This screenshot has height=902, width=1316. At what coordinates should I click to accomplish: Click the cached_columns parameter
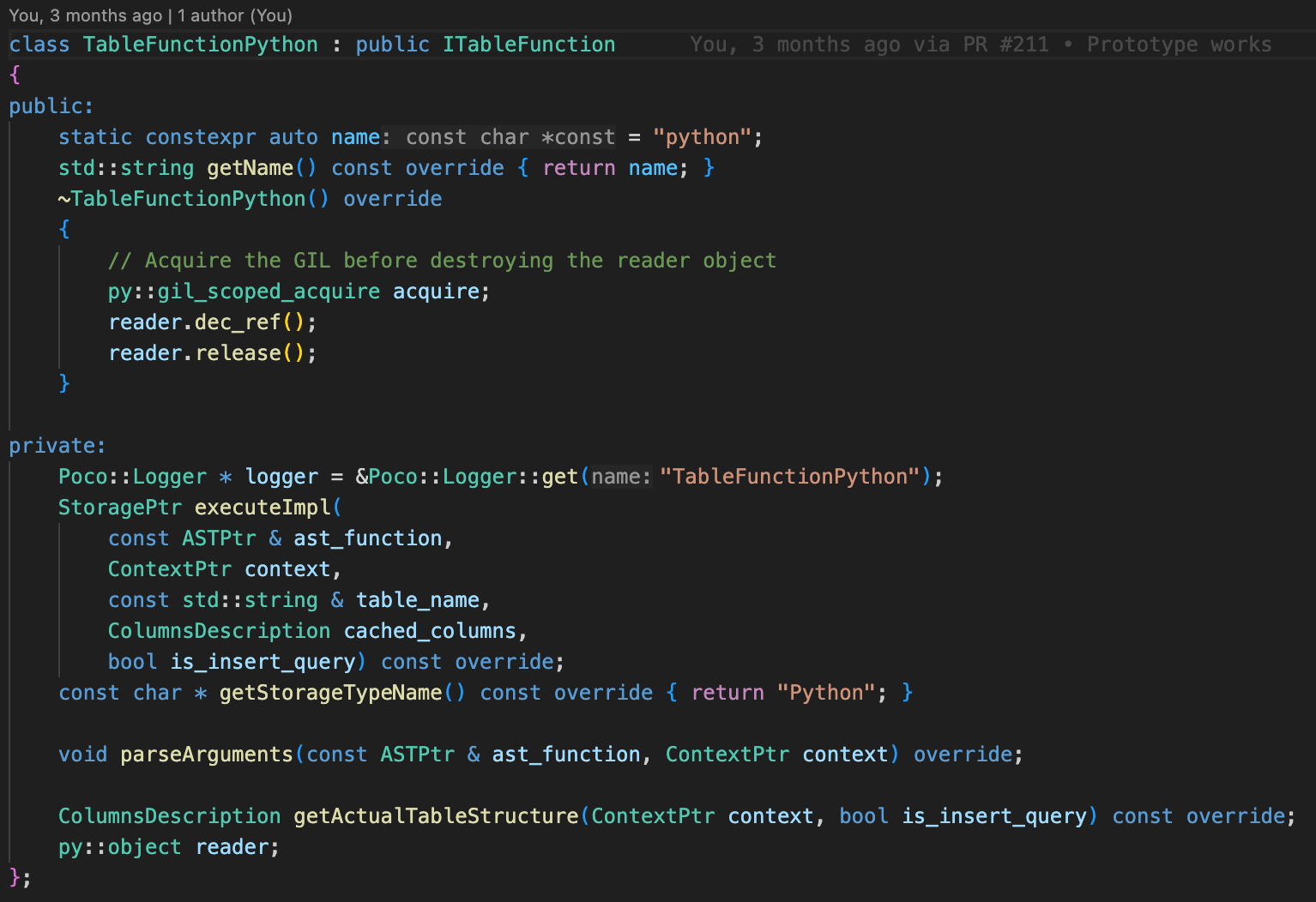click(x=430, y=631)
